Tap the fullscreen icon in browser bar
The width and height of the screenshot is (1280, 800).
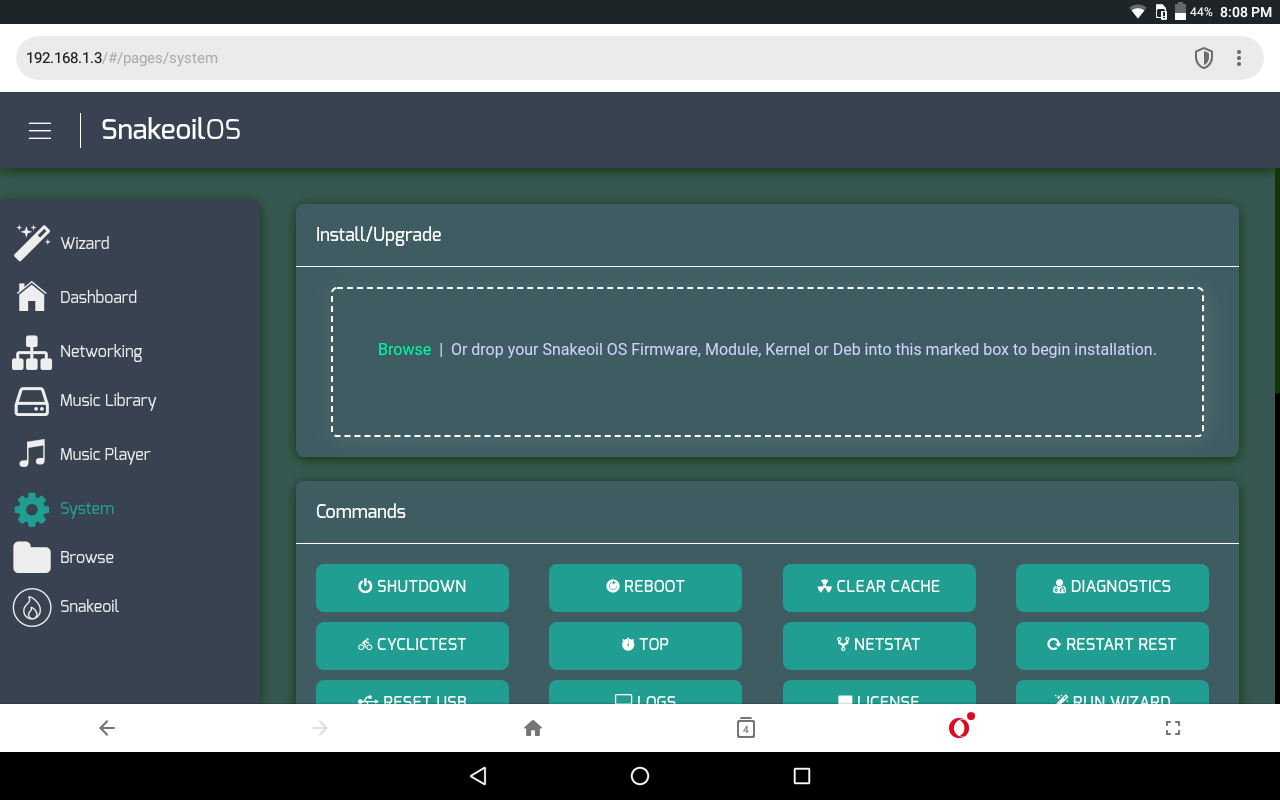coord(1173,728)
